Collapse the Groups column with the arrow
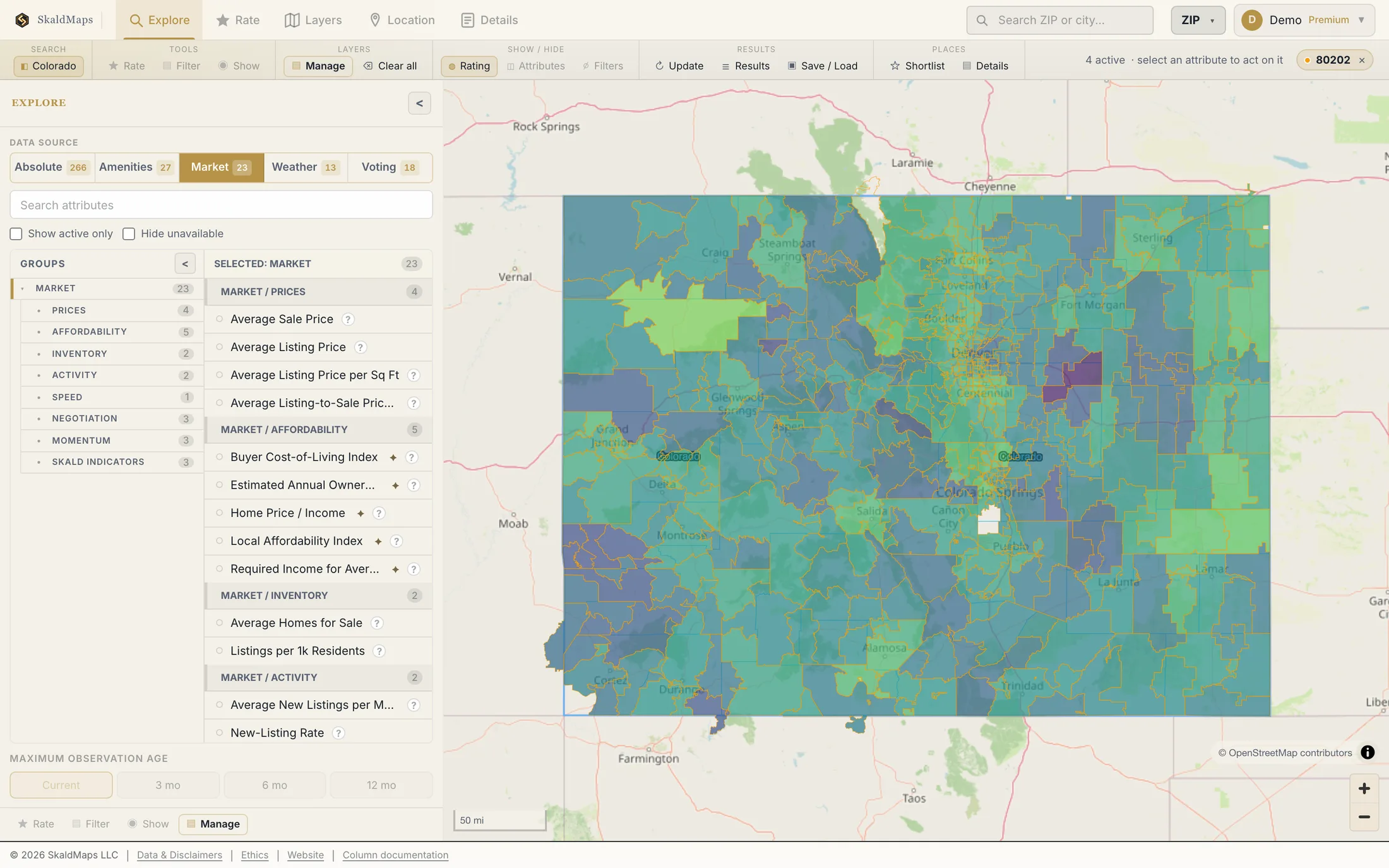 (x=185, y=264)
